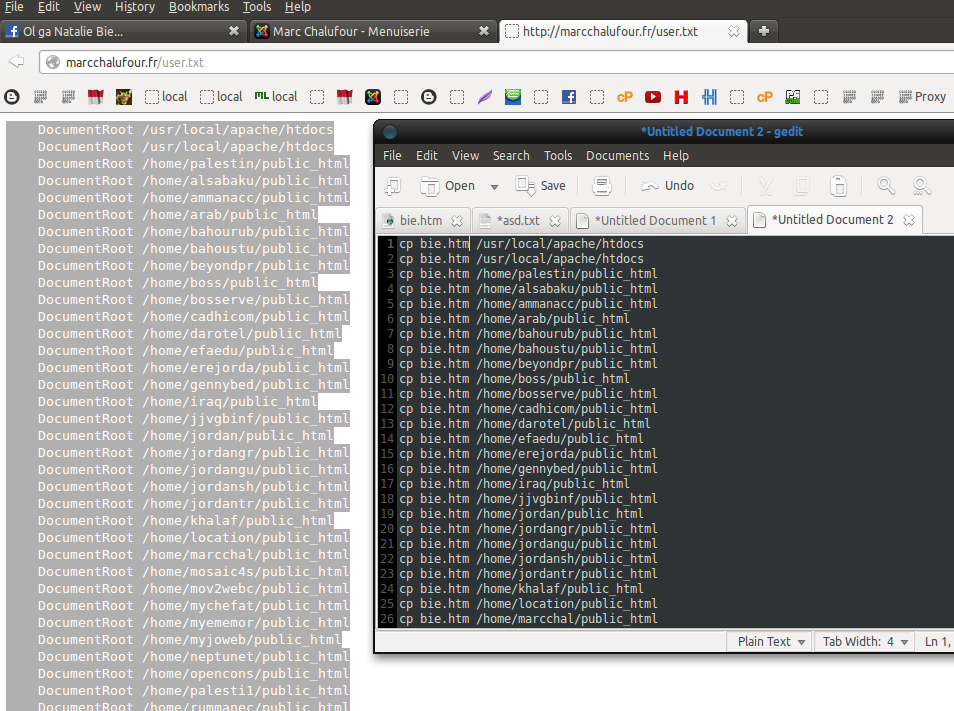Viewport: 954px width, 711px height.
Task: Create new document in gedit toolbar
Action: pos(392,186)
